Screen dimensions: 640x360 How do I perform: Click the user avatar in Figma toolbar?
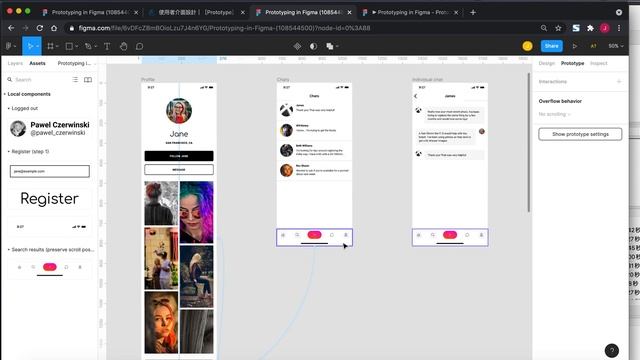(527, 46)
